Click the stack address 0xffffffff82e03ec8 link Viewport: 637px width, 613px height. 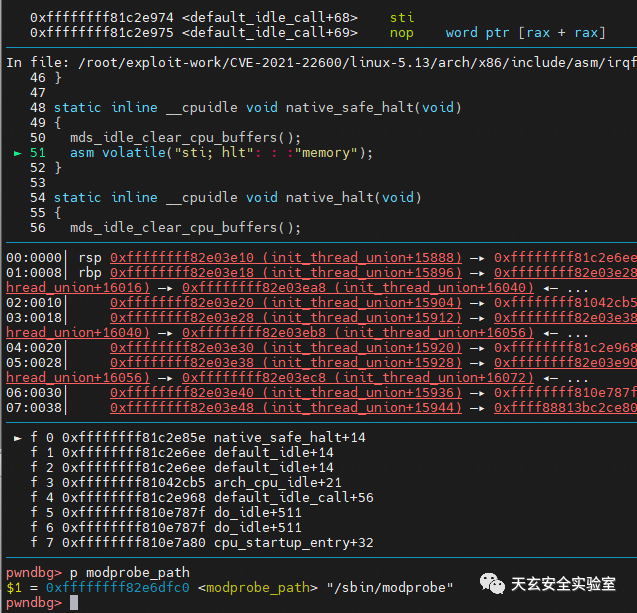[254, 378]
